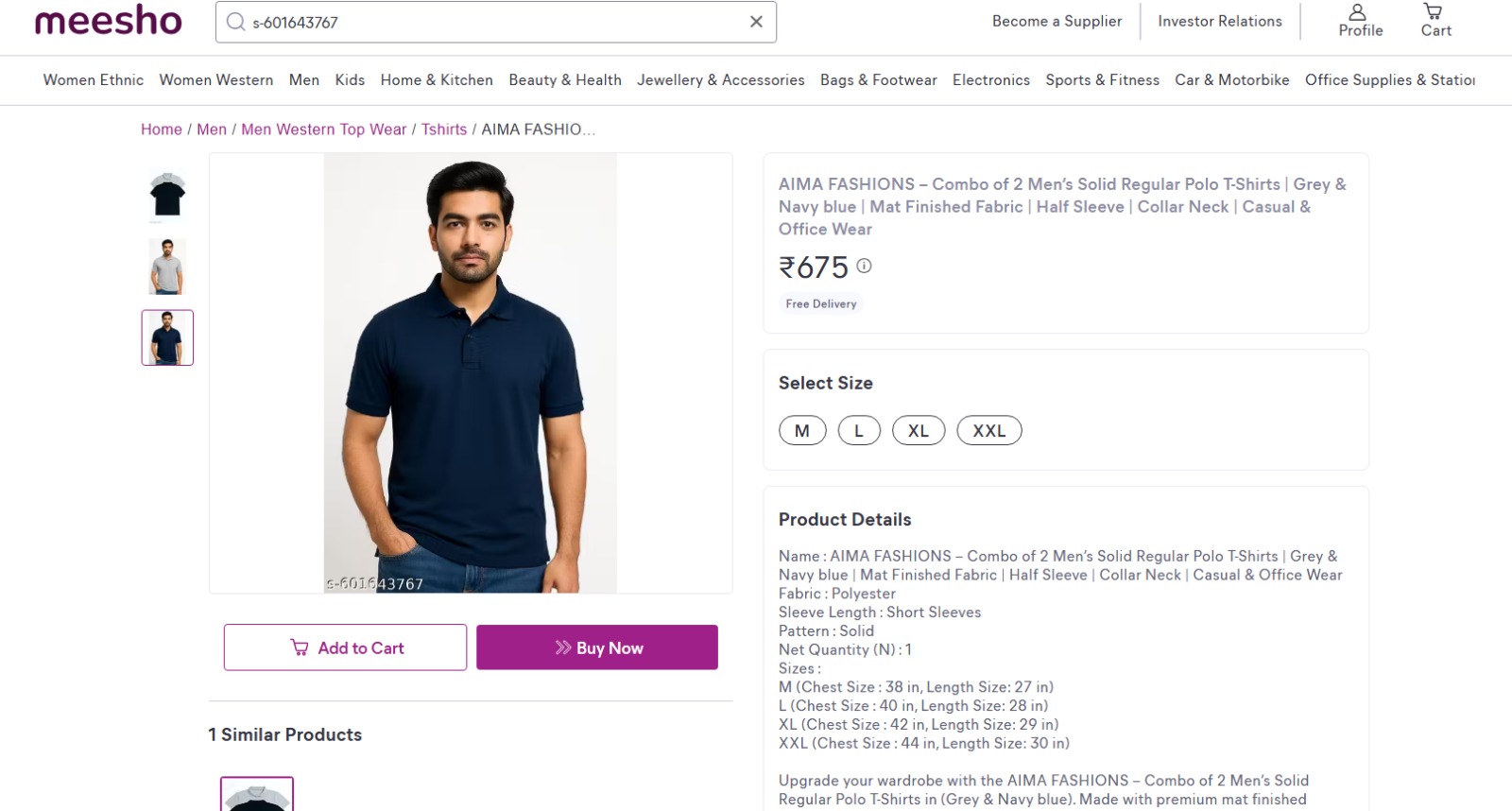Click the Meesho logo

tap(106, 21)
